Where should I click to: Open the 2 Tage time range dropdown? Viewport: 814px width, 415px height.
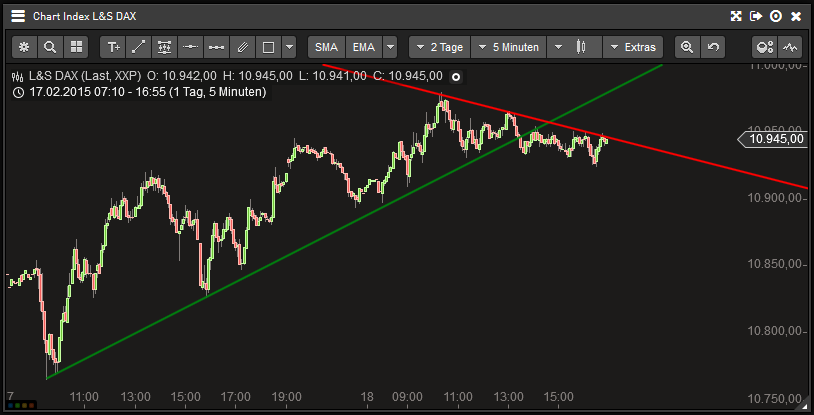pyautogui.click(x=438, y=47)
